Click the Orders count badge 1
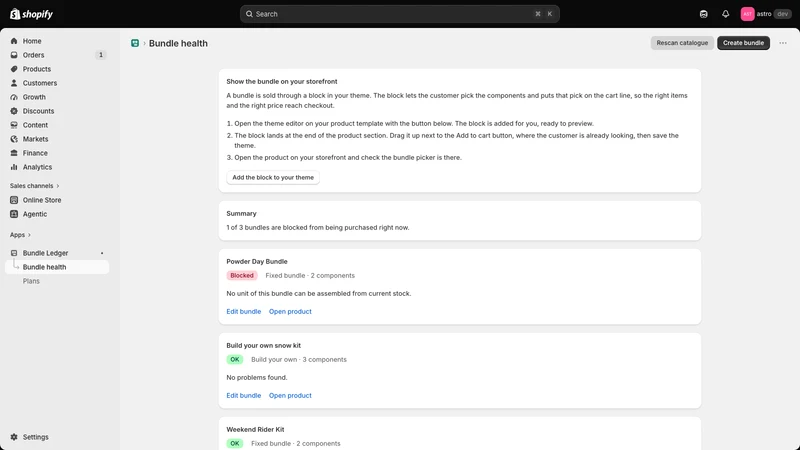 click(101, 55)
